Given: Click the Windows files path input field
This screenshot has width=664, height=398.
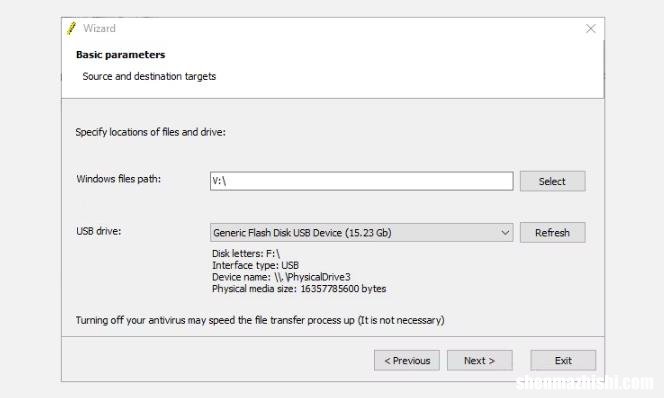Looking at the screenshot, I should tap(361, 181).
